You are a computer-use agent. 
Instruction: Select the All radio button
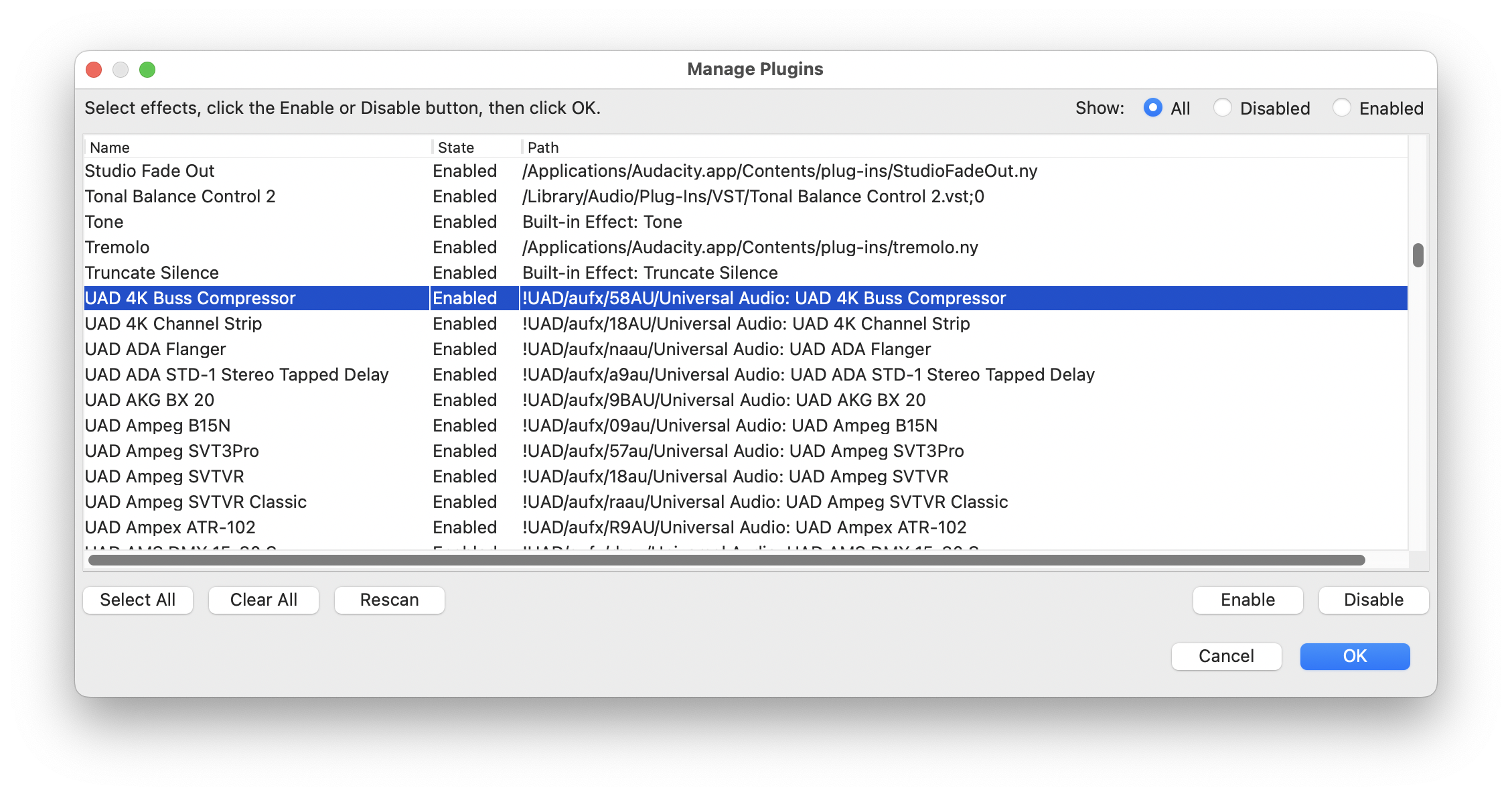coord(1153,107)
